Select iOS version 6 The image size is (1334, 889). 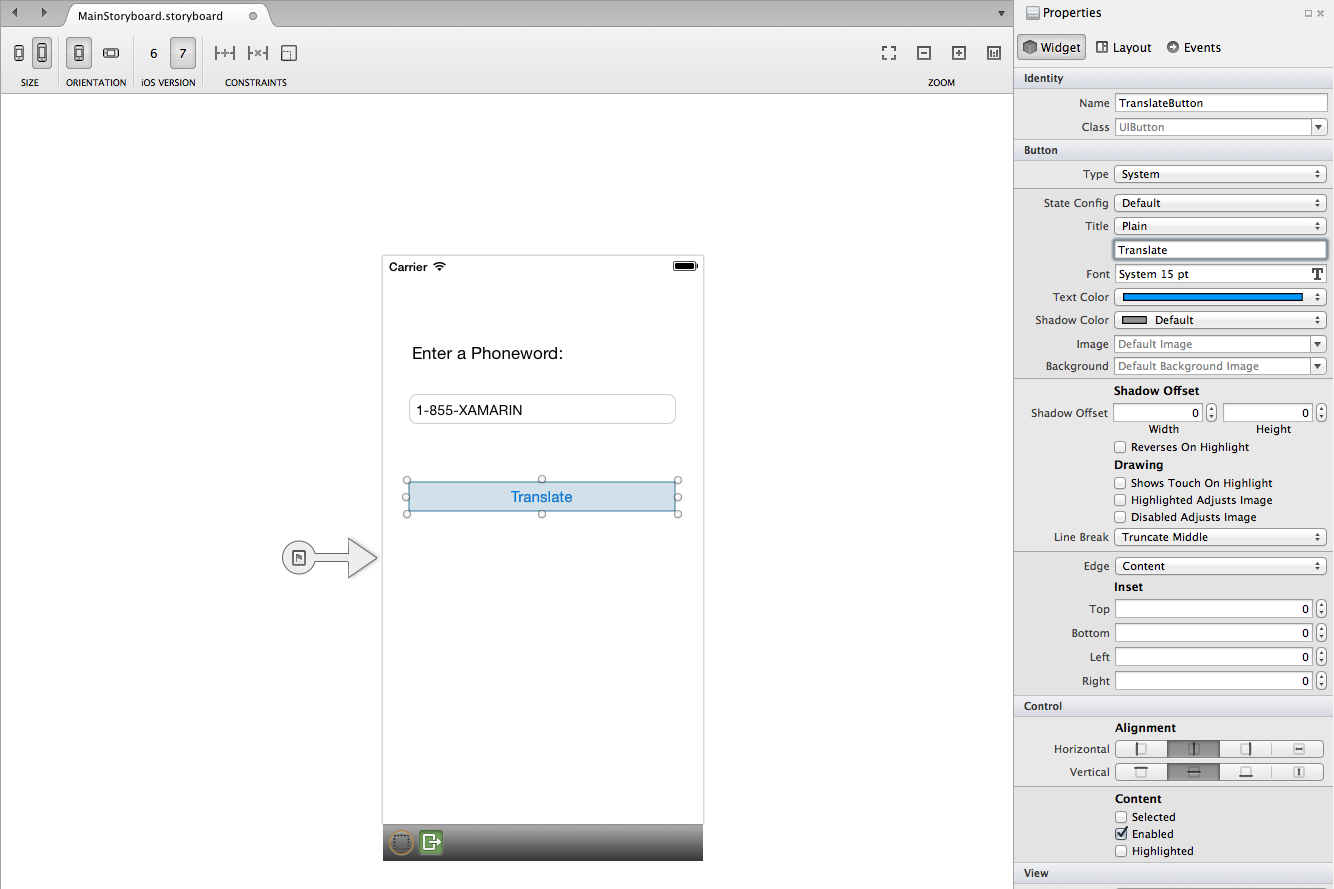[x=153, y=53]
